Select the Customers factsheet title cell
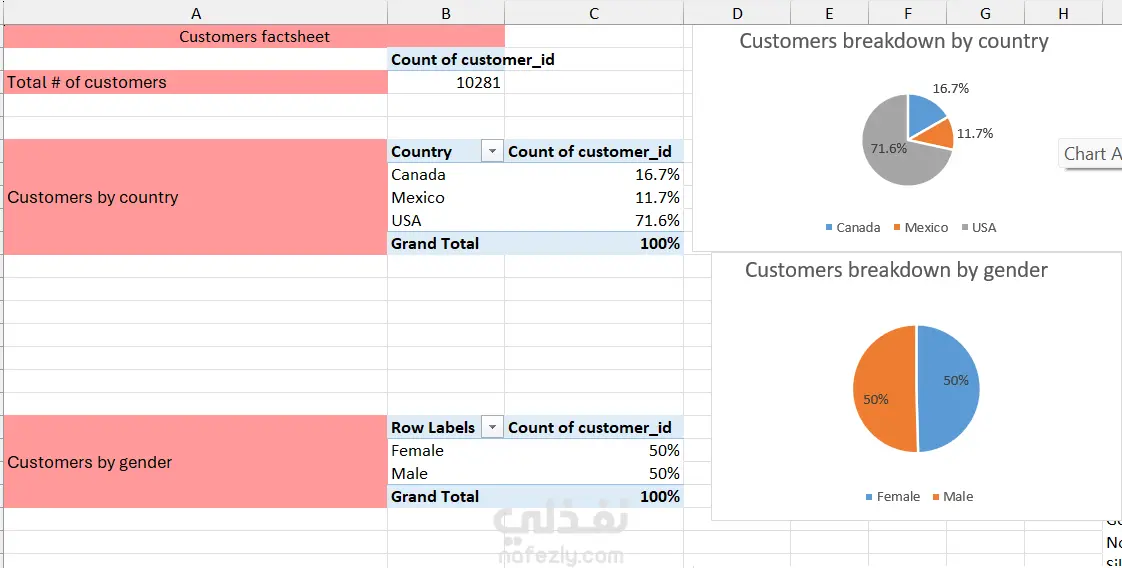 (254, 37)
